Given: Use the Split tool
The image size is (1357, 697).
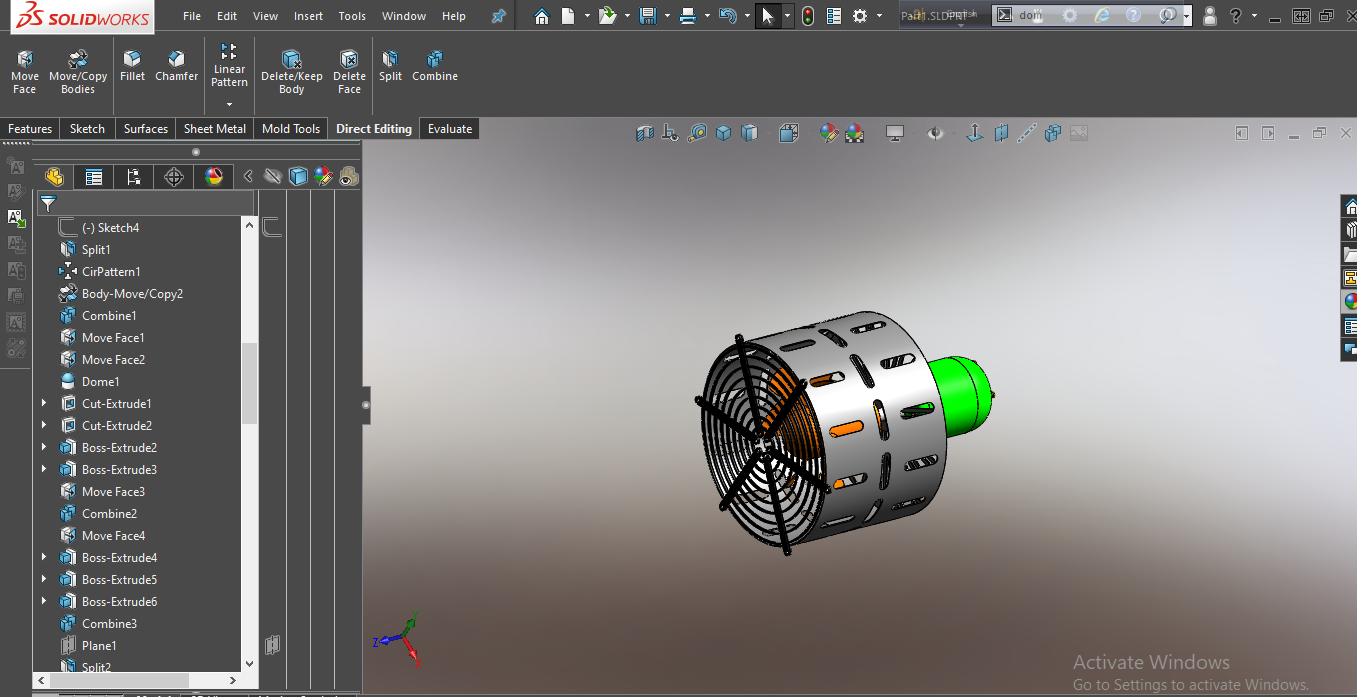Looking at the screenshot, I should coord(390,66).
